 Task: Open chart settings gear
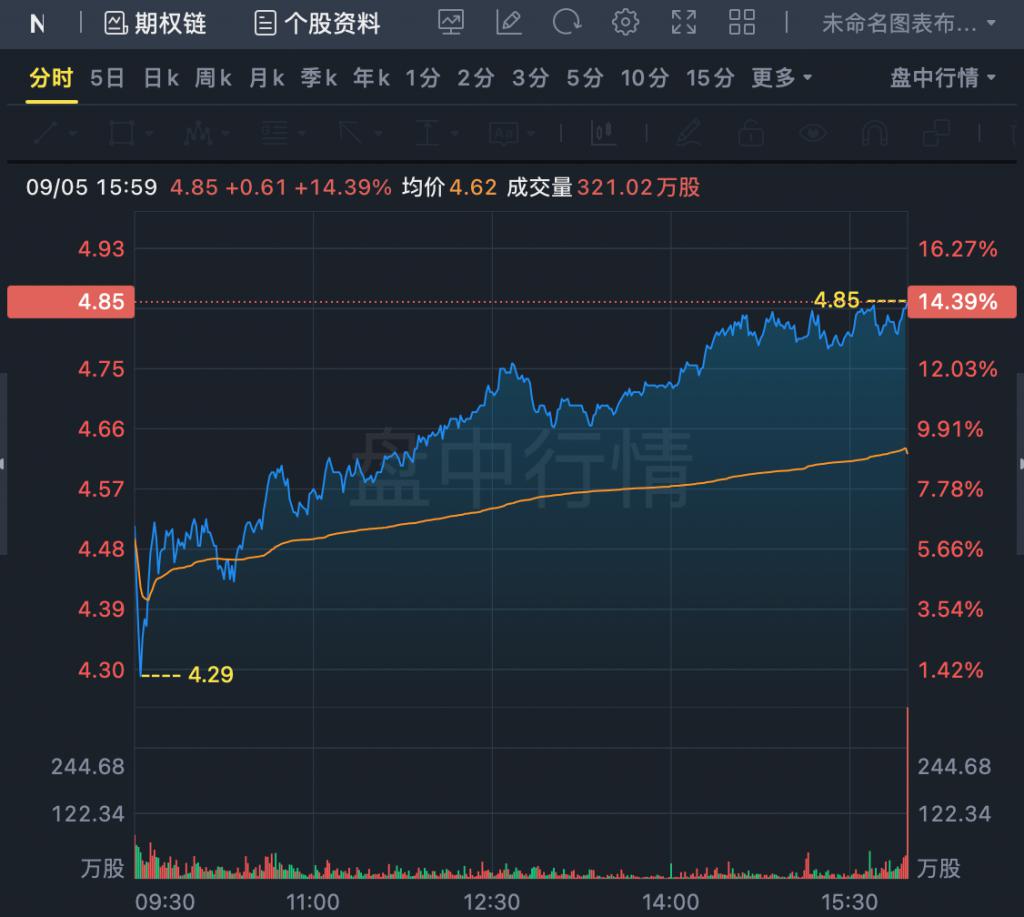626,22
